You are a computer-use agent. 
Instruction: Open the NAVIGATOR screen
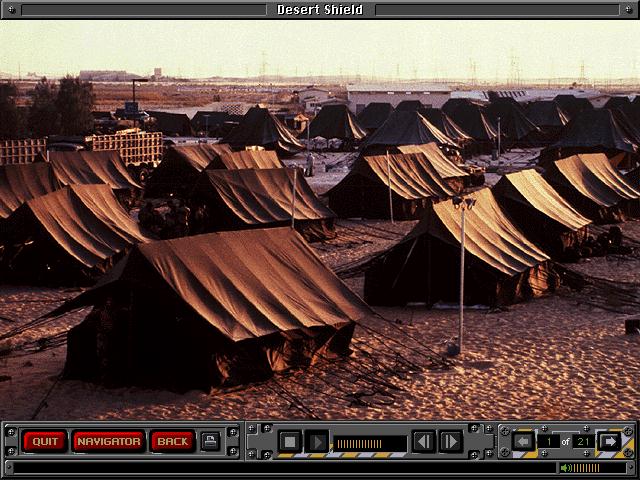point(109,441)
